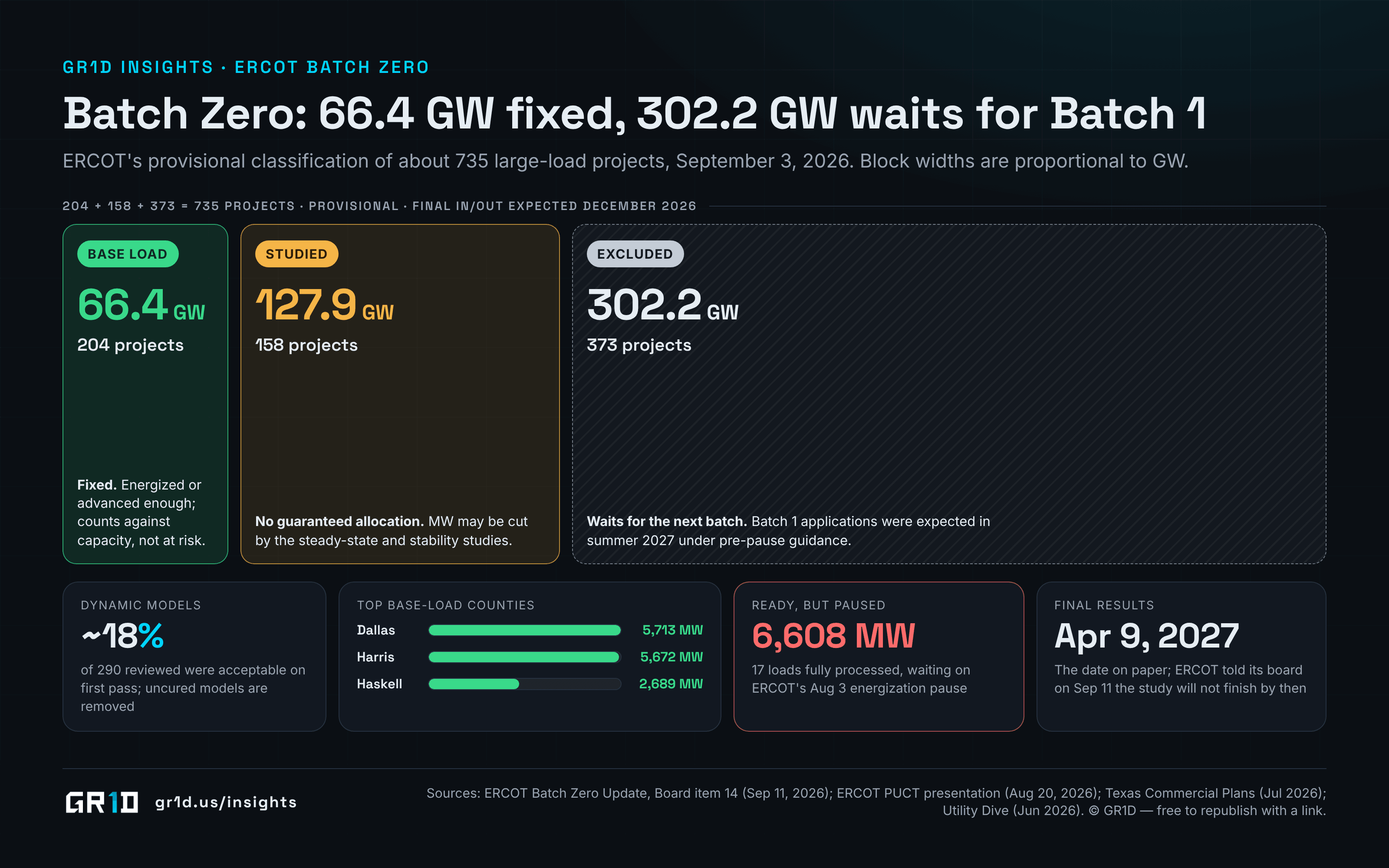Click the Haskell county label
1389x868 pixels.
pyautogui.click(x=379, y=684)
